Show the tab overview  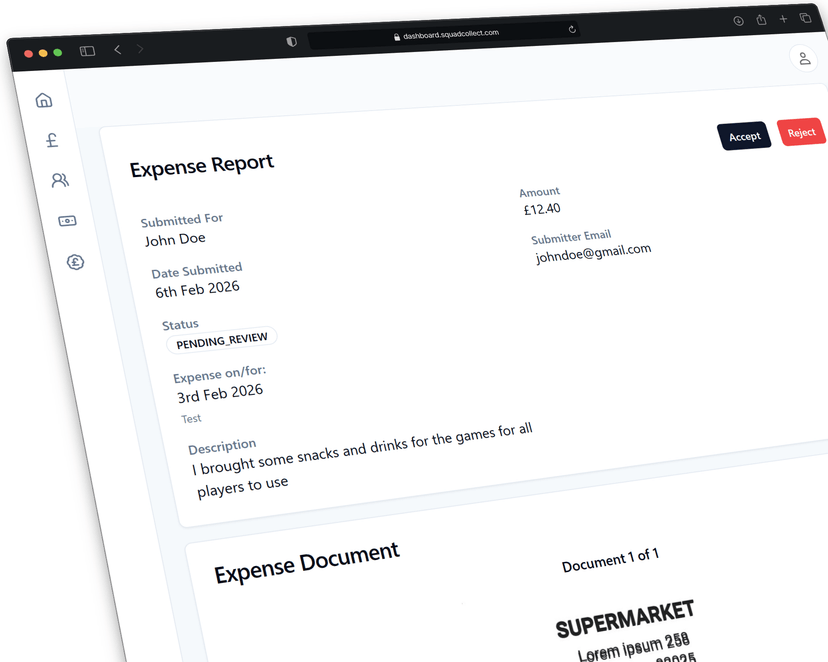[805, 19]
